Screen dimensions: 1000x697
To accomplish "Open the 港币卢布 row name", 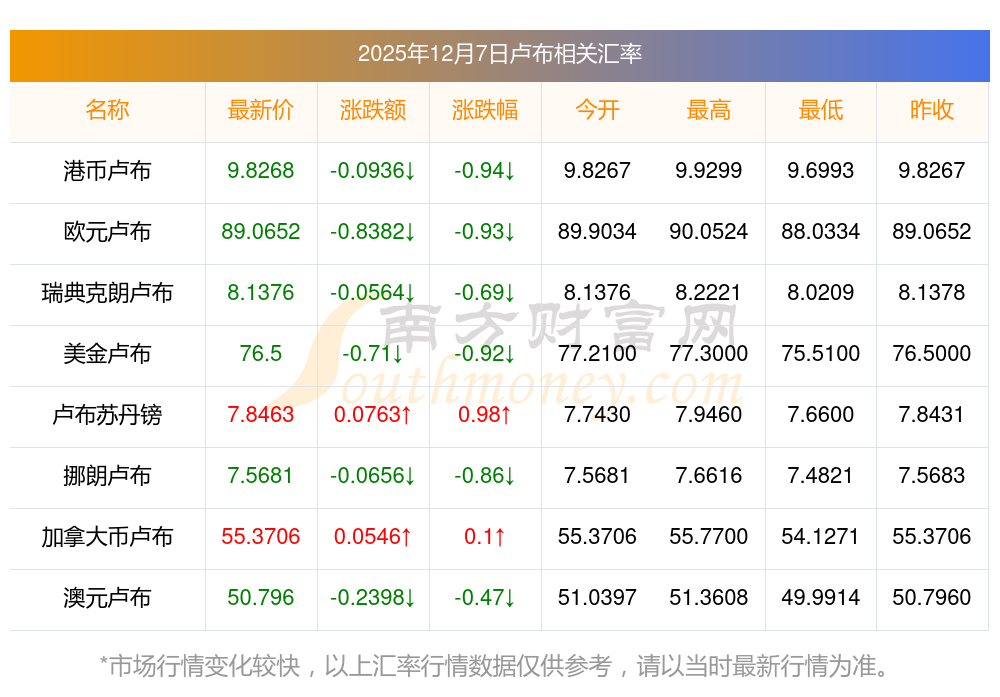I will click(x=107, y=171).
